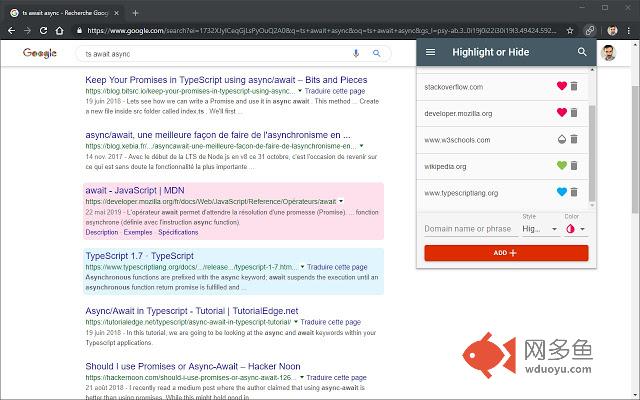
Task: Click the browser forward arrow
Action: (27, 31)
